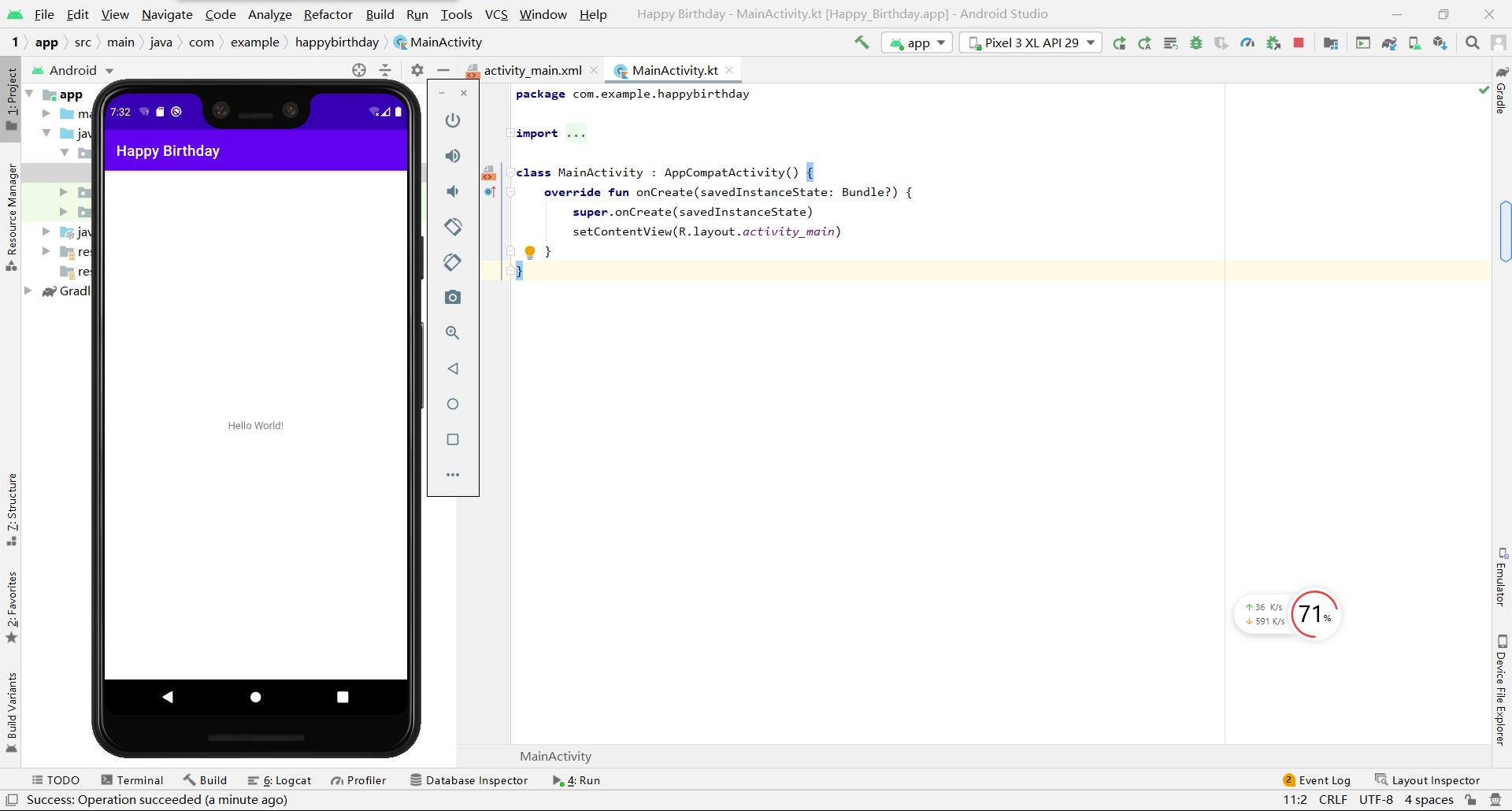
Task: Click the emulator Volume Up button
Action: 453,156
